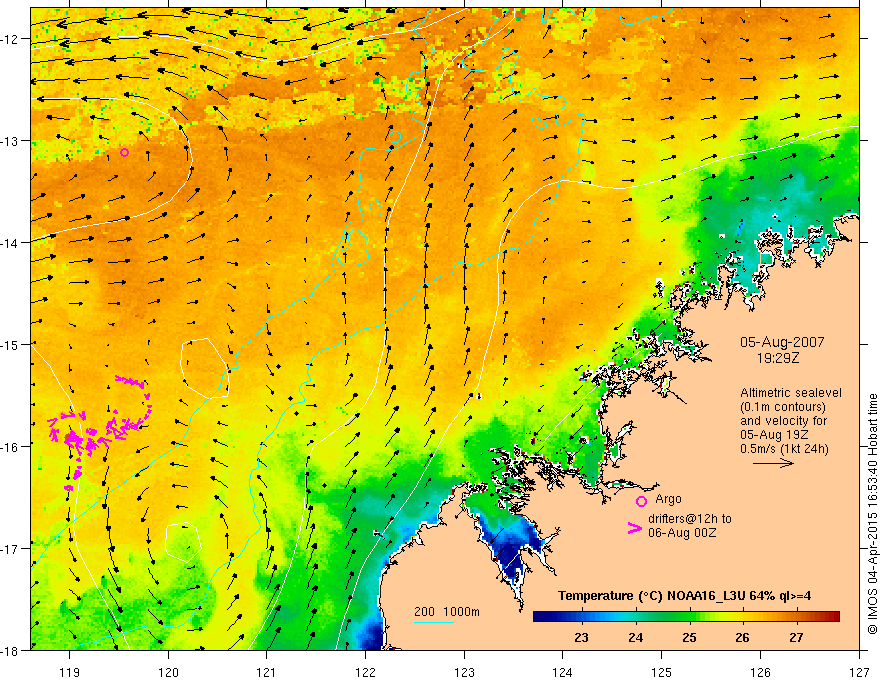
Task: Click the color bar tick label '25'
Action: (689, 637)
